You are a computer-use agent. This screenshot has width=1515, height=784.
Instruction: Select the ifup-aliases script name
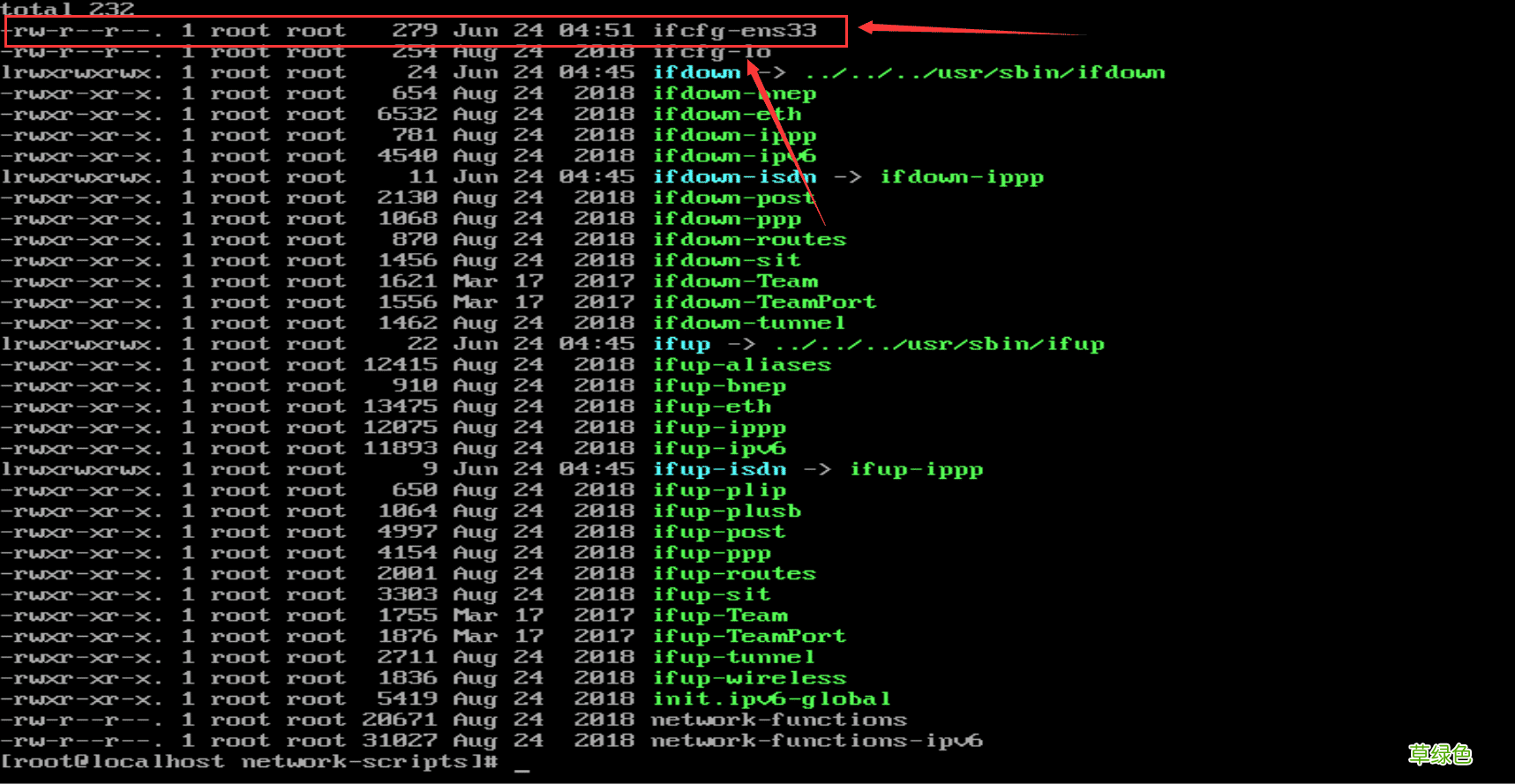741,365
